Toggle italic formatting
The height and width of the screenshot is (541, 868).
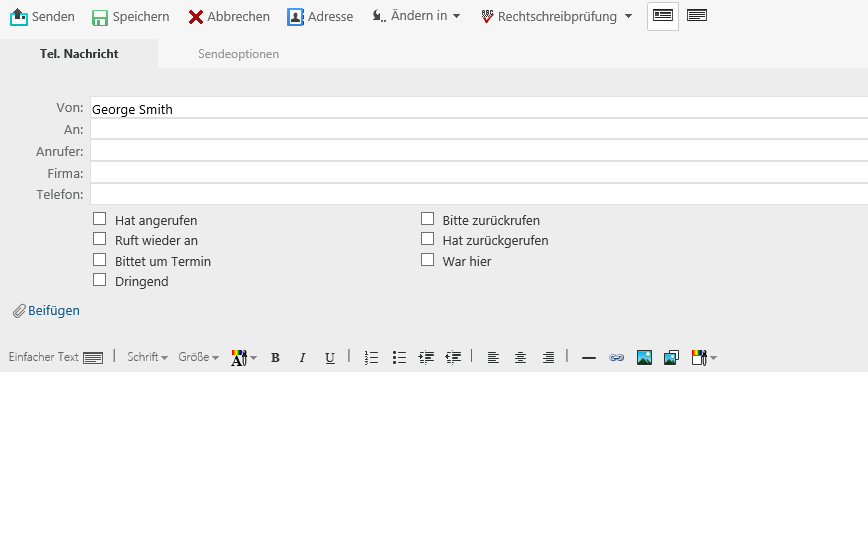pyautogui.click(x=302, y=358)
